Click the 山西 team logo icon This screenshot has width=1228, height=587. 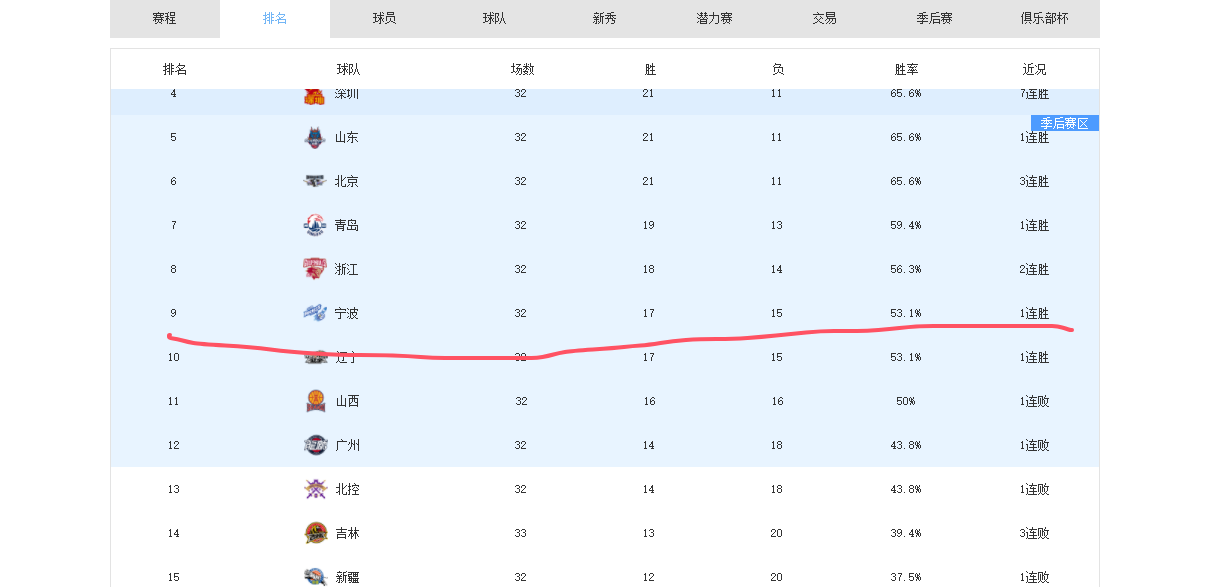pyautogui.click(x=316, y=401)
